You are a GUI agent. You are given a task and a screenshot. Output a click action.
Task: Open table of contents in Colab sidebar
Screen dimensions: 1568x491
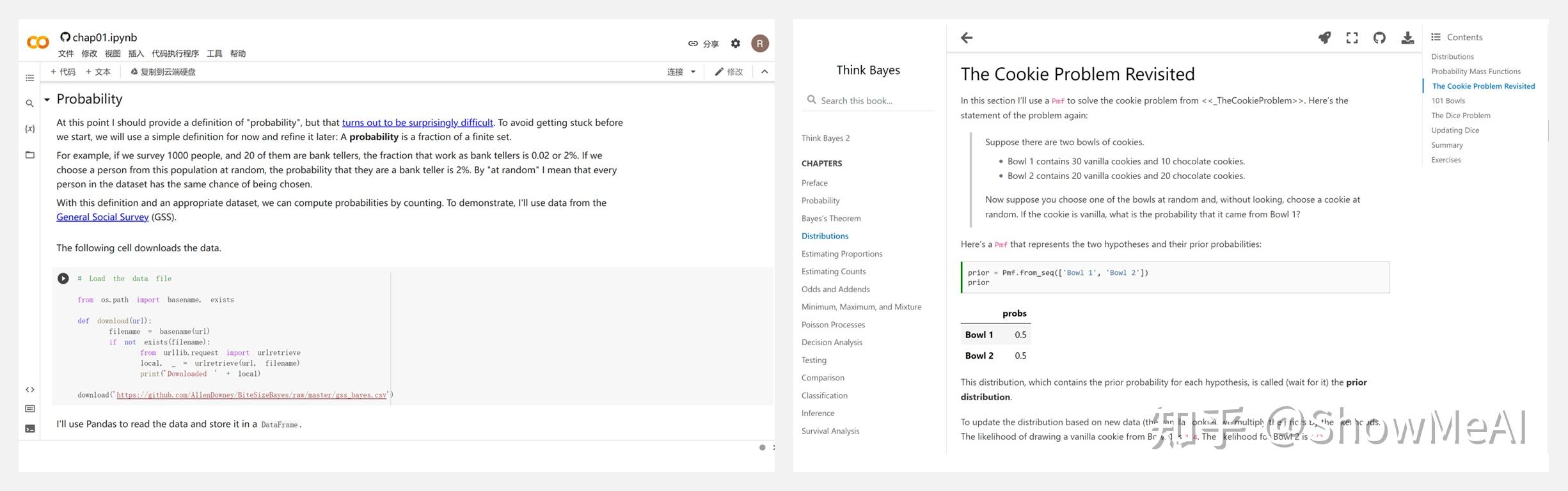(x=29, y=78)
